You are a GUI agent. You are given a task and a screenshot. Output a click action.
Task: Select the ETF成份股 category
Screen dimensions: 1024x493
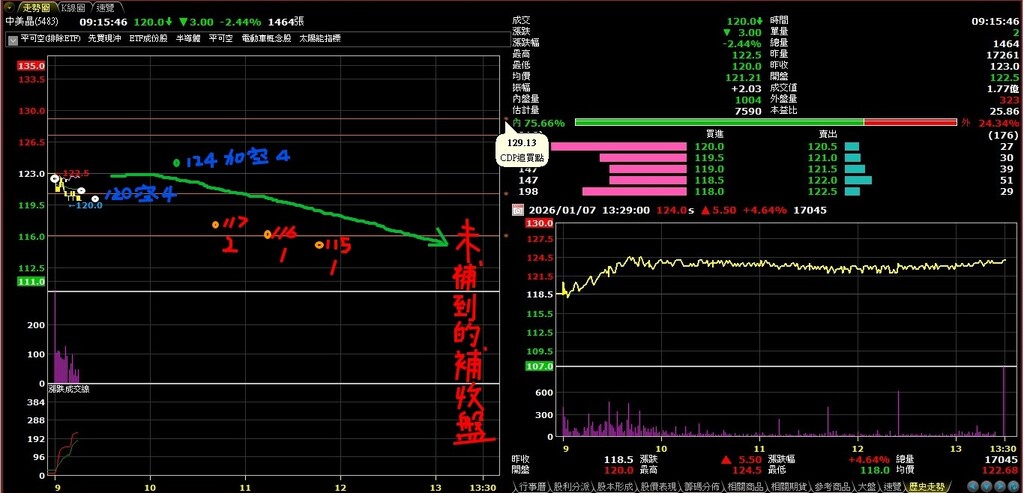coord(147,39)
